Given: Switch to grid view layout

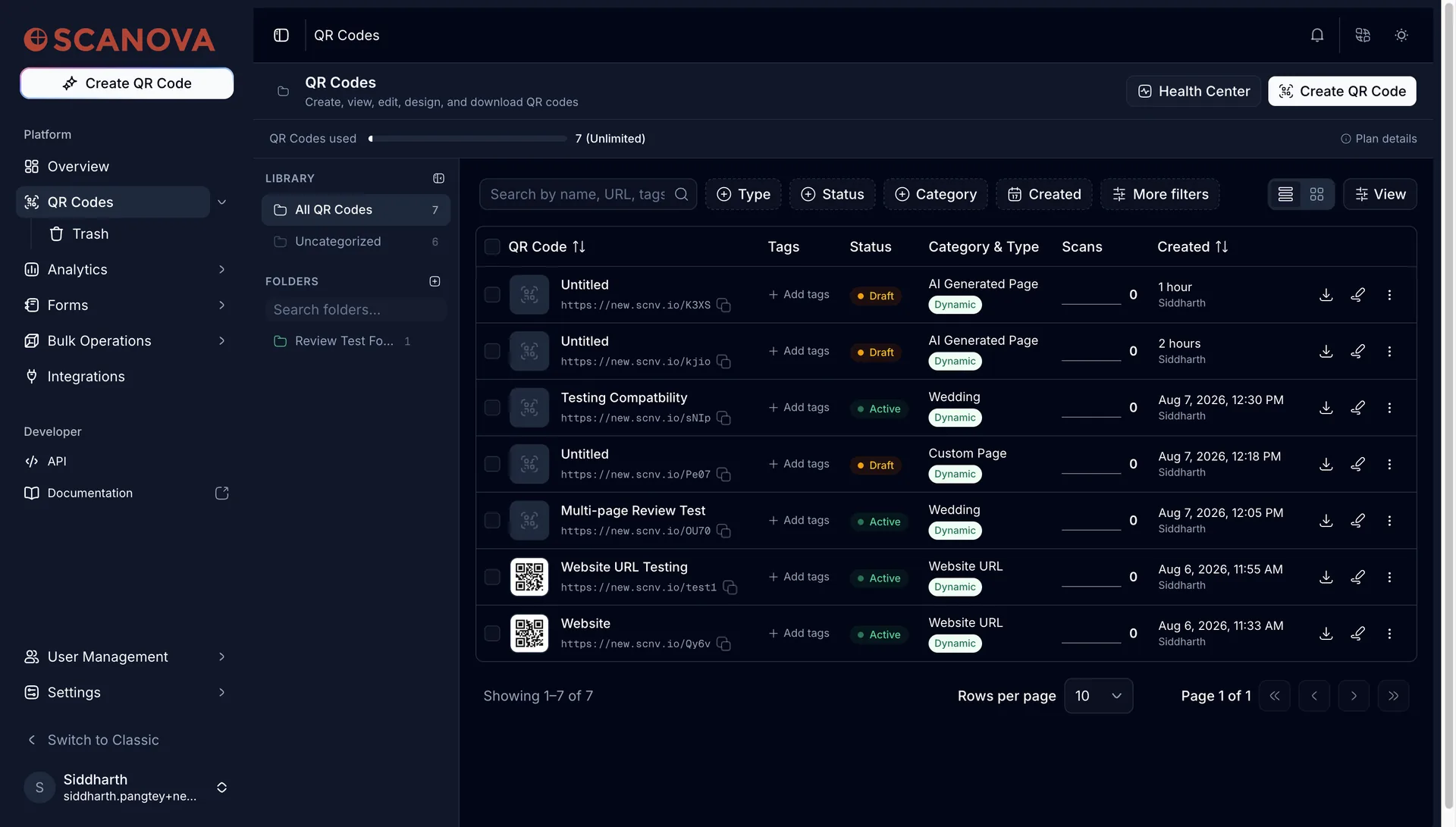Looking at the screenshot, I should 1317,195.
